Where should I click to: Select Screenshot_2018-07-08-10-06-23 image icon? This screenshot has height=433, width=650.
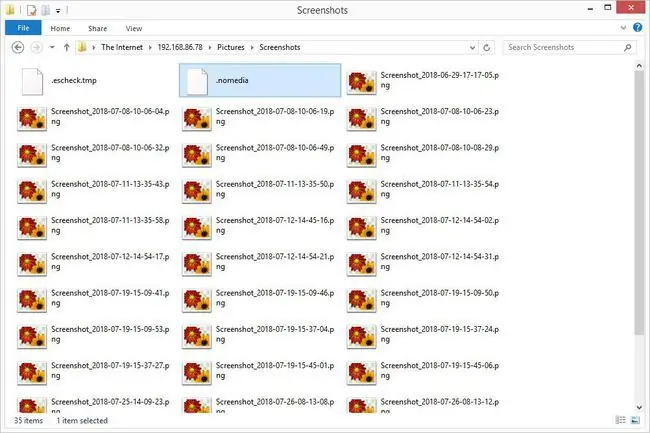pos(362,119)
